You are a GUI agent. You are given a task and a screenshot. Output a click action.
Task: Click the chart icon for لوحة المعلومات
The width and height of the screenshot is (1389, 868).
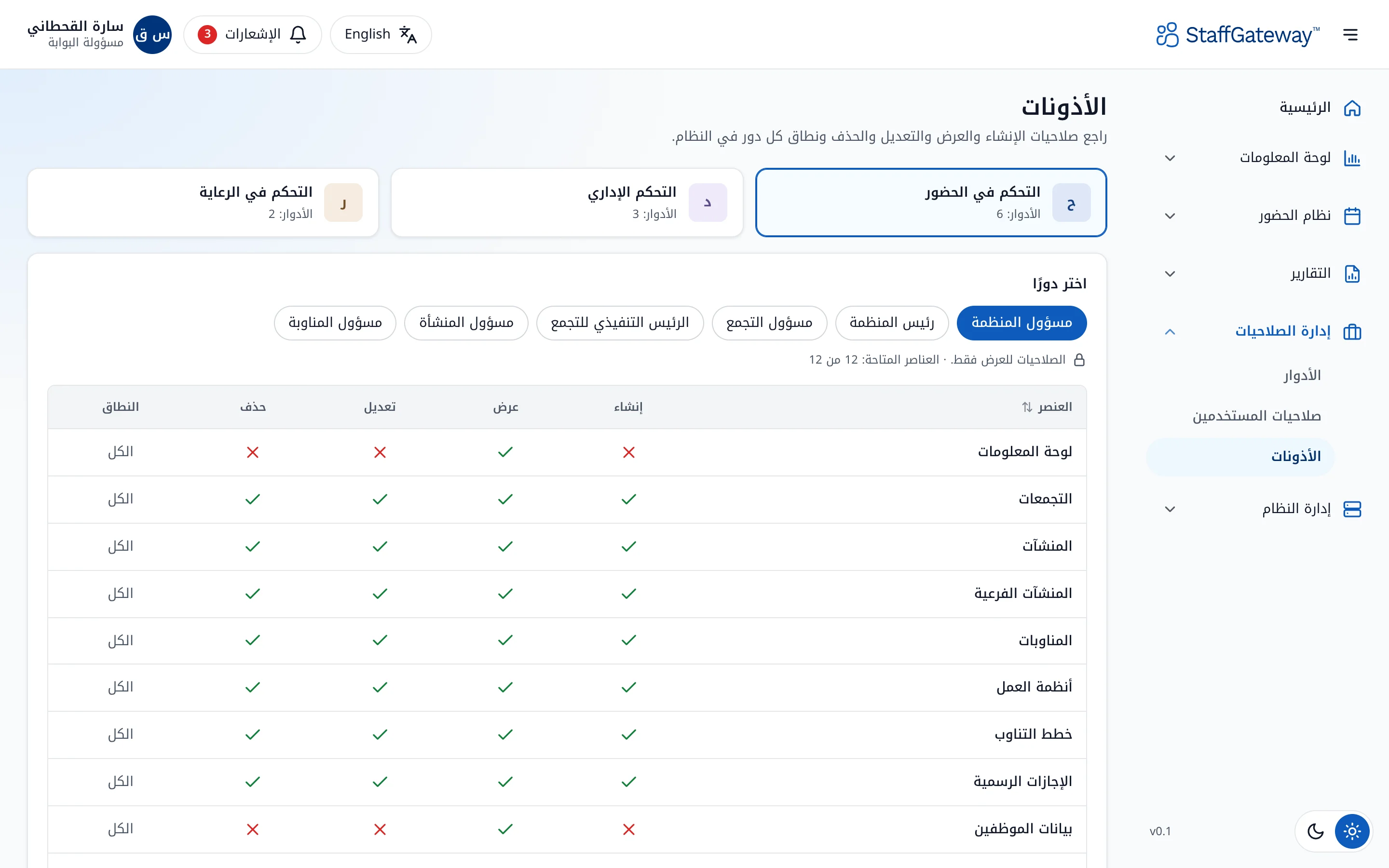tap(1352, 158)
